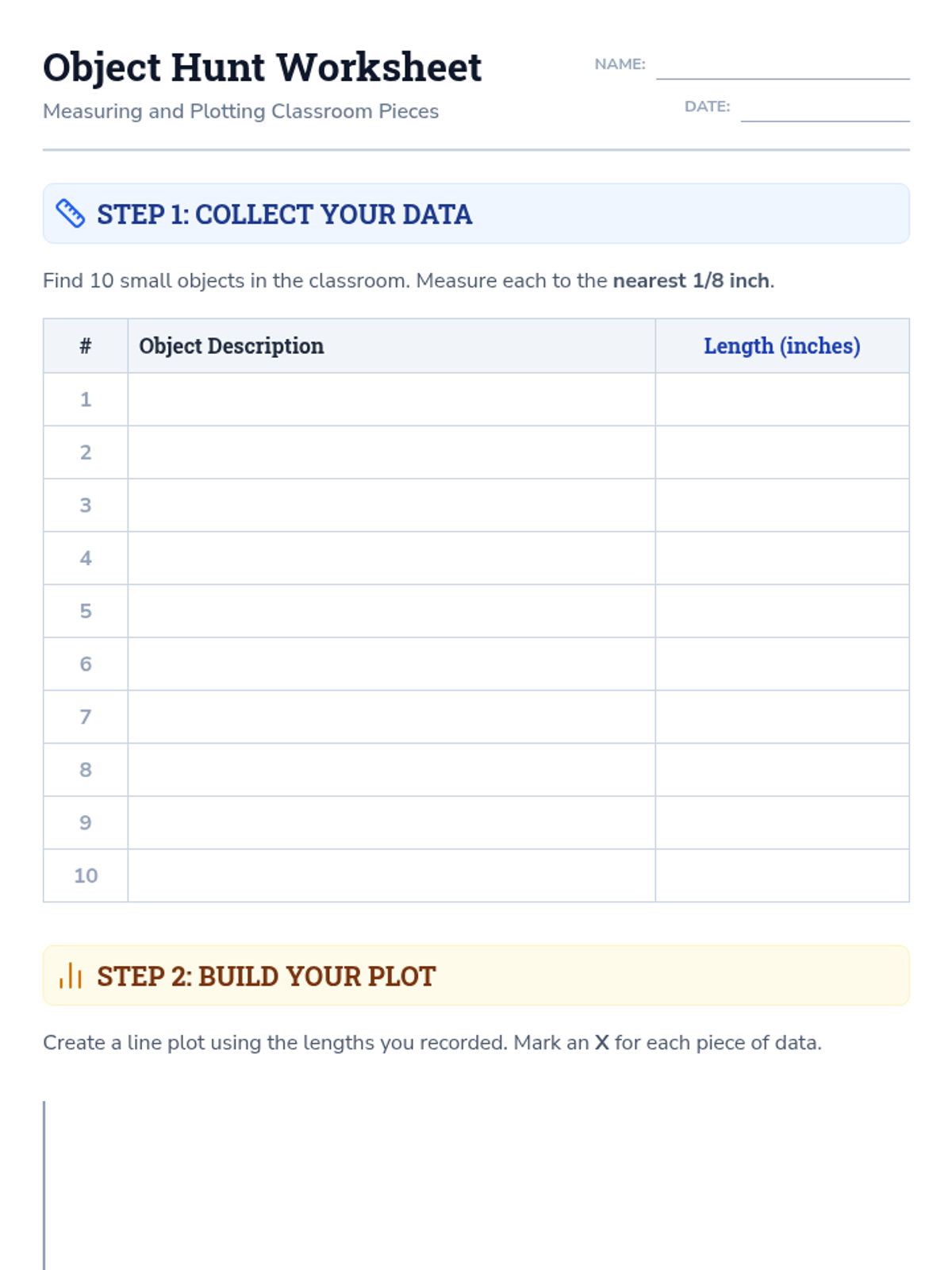Click Object Description cell for row 3

coord(391,505)
